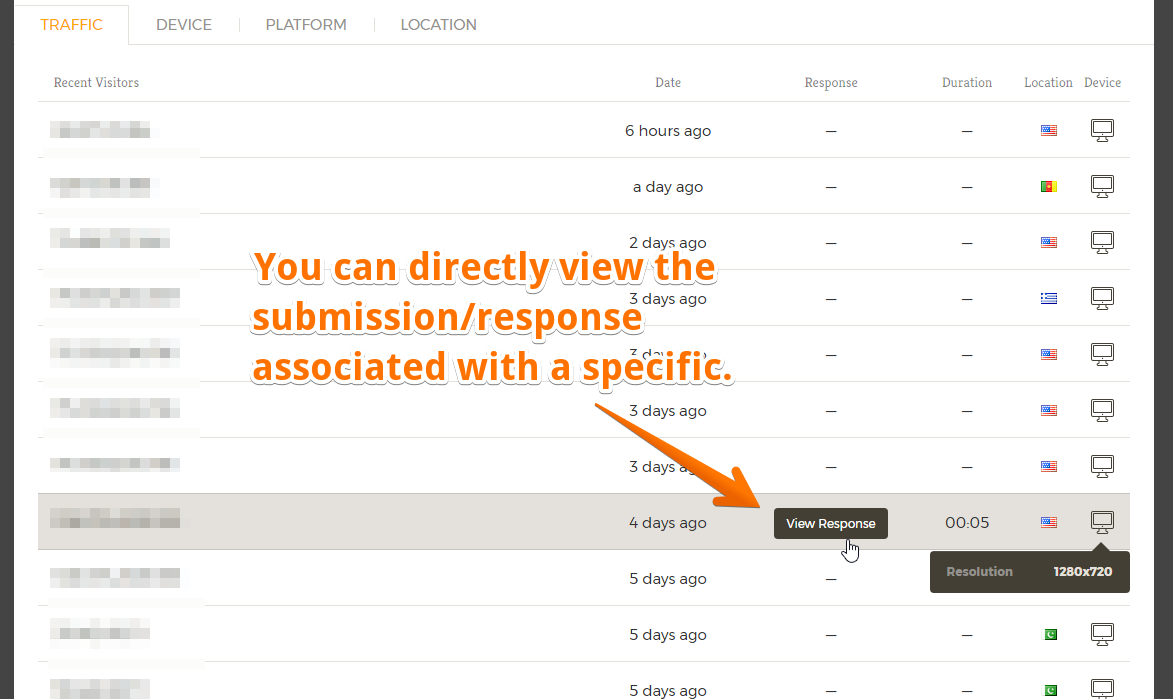The width and height of the screenshot is (1173, 699).
Task: Click the View Response button
Action: (830, 523)
